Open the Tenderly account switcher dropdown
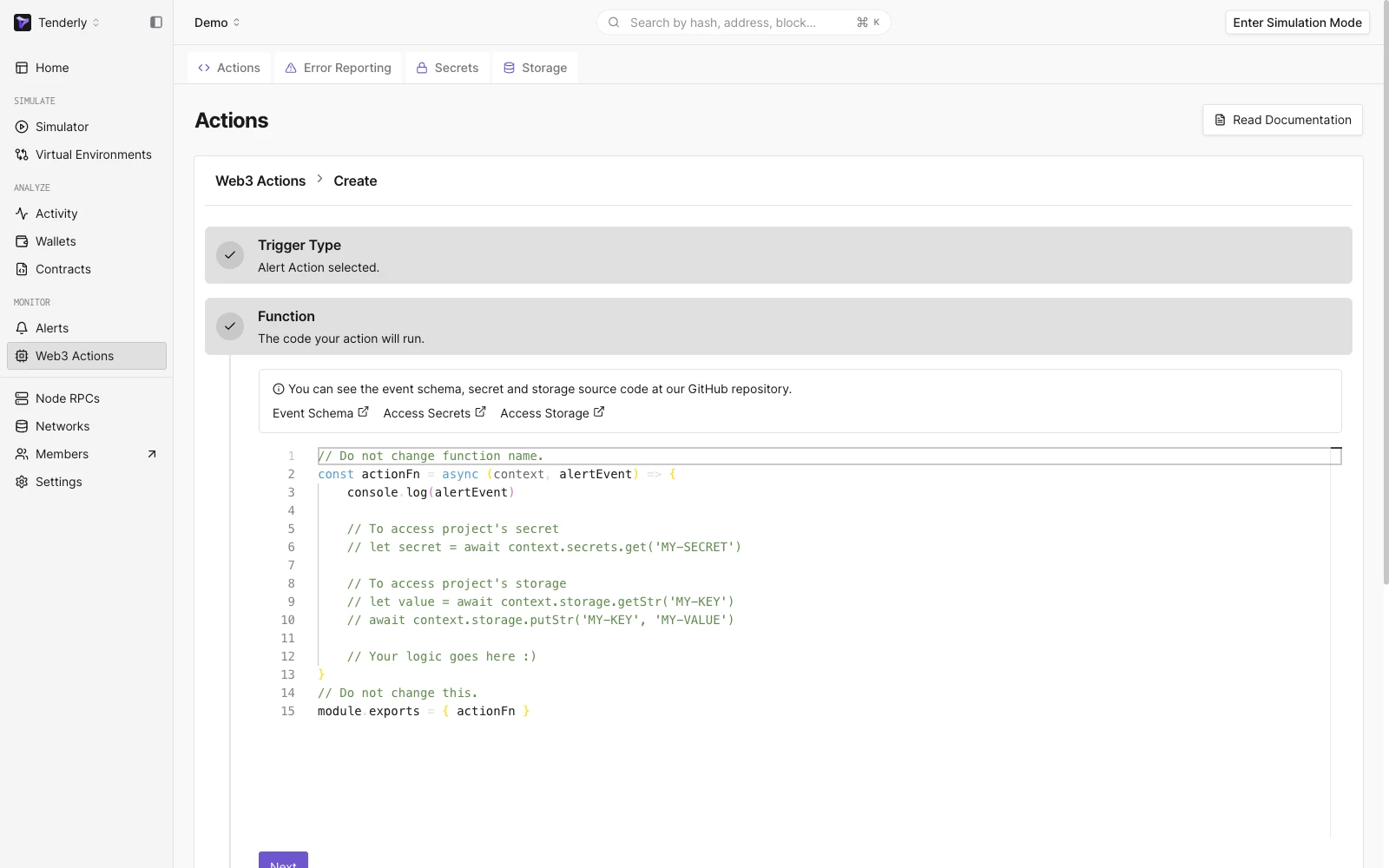The image size is (1389, 868). pyautogui.click(x=69, y=23)
